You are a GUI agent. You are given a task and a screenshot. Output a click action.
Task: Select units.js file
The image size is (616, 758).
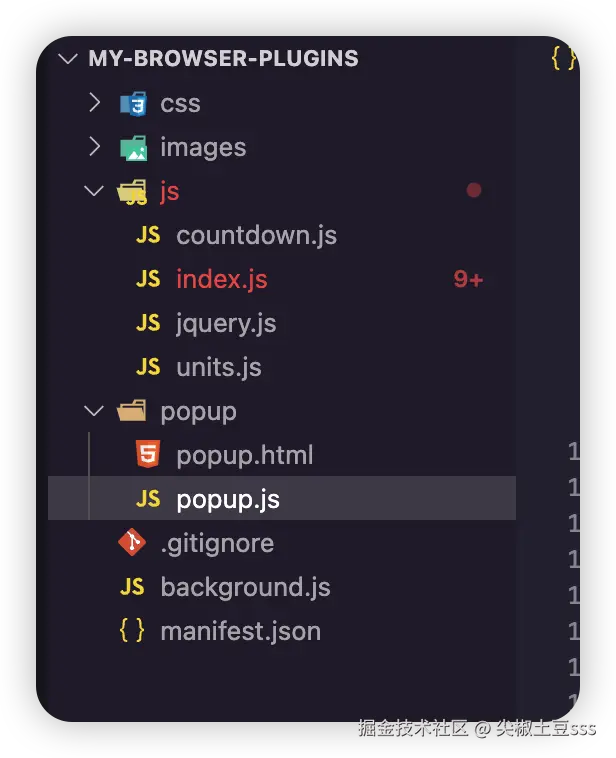pos(219,367)
